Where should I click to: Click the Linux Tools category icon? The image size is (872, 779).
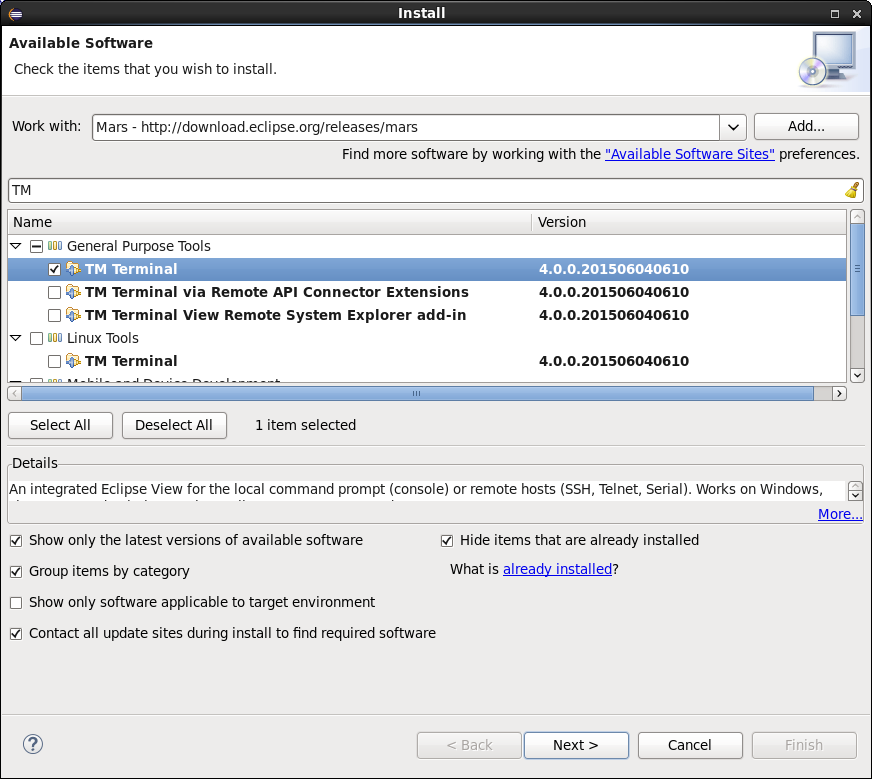[55, 338]
